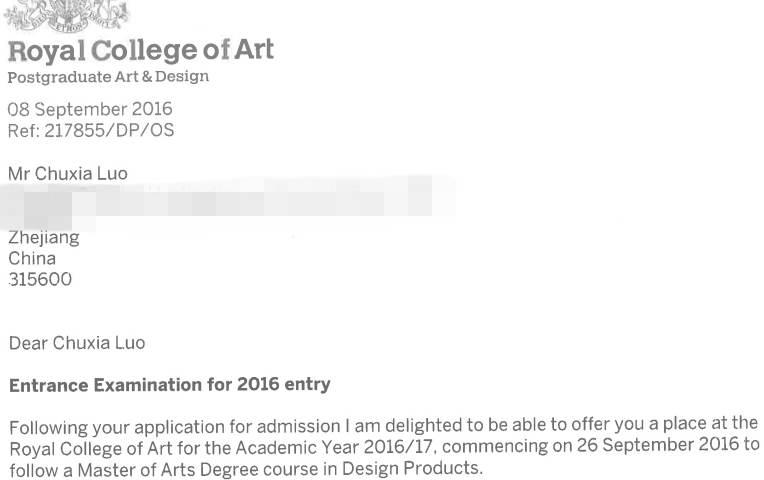This screenshot has height=480, width=764.
Task: Click the word China in address
Action: (32, 258)
